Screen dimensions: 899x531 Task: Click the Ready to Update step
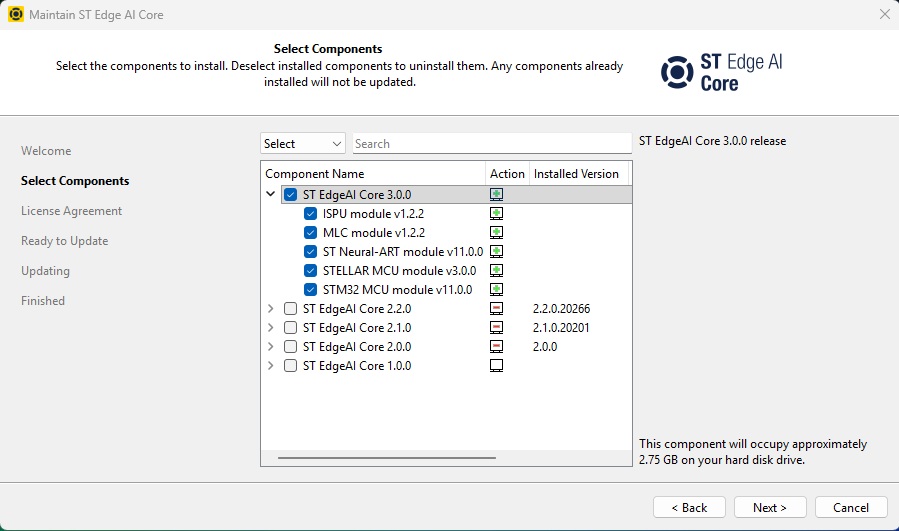(x=65, y=241)
